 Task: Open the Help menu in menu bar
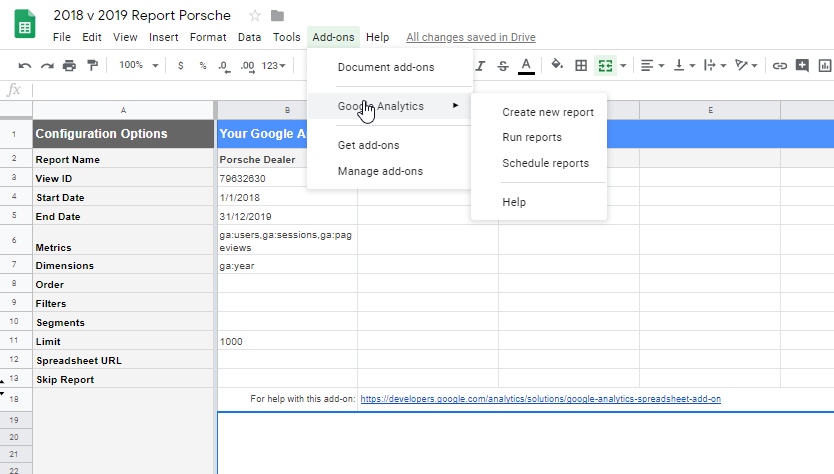tap(377, 37)
